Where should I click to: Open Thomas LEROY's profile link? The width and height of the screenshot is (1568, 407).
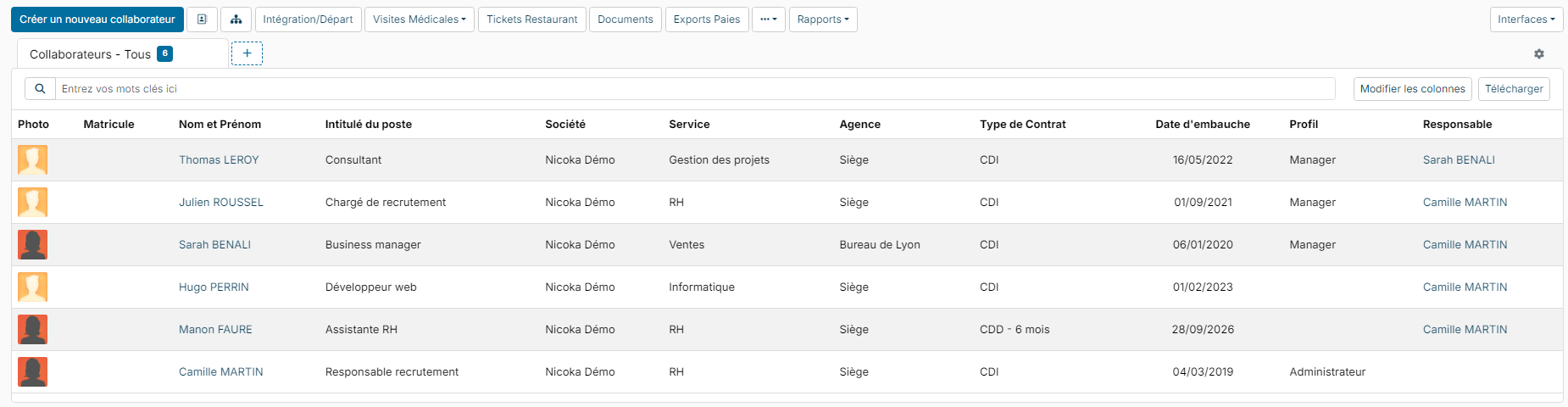tap(219, 159)
